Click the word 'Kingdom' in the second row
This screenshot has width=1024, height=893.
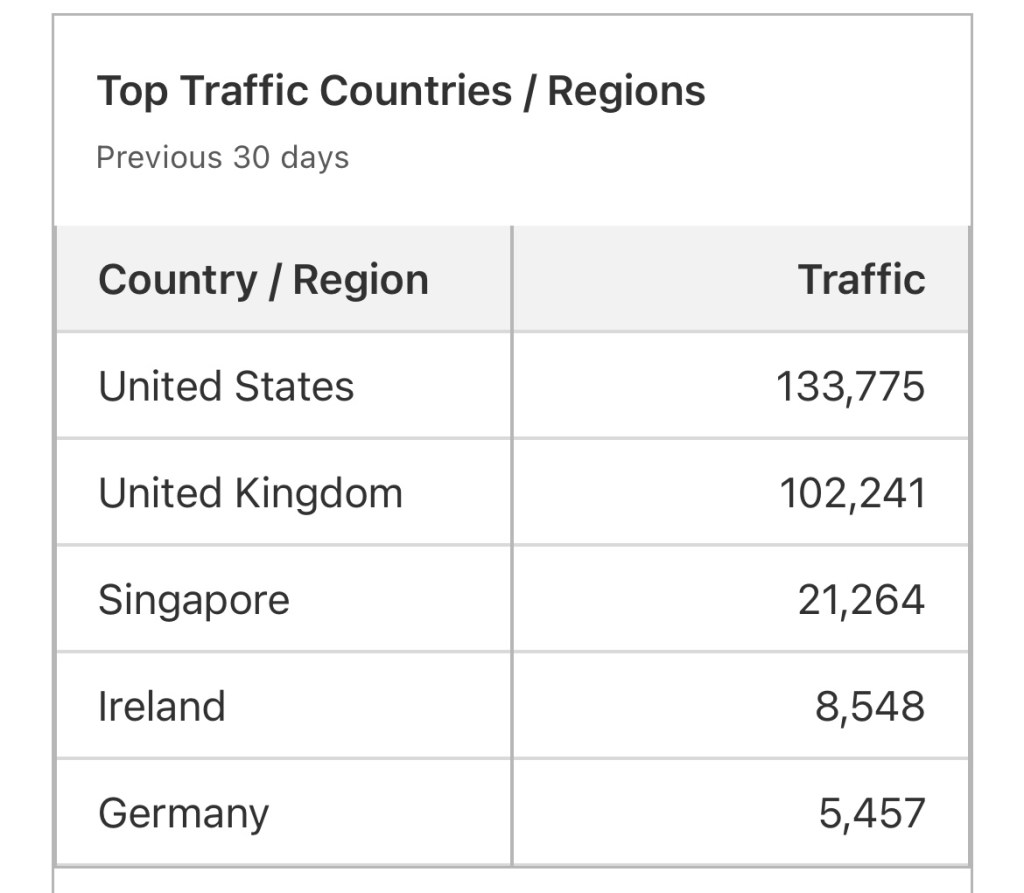point(318,493)
